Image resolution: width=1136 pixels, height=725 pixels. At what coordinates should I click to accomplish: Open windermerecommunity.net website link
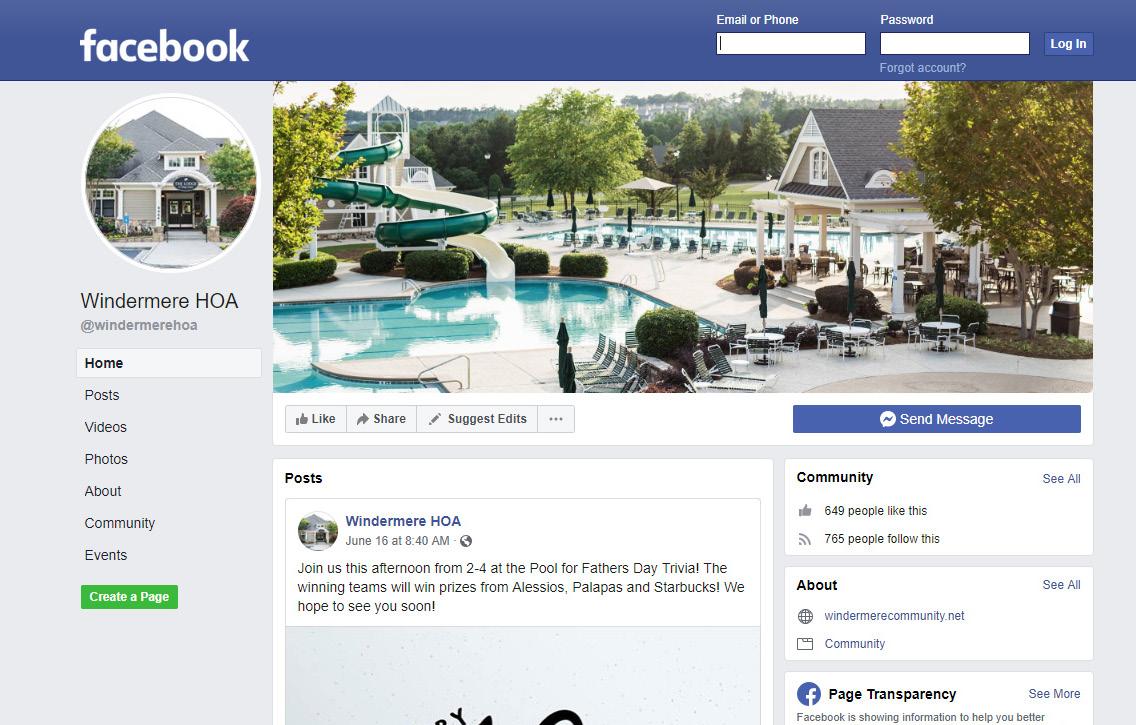tap(894, 616)
